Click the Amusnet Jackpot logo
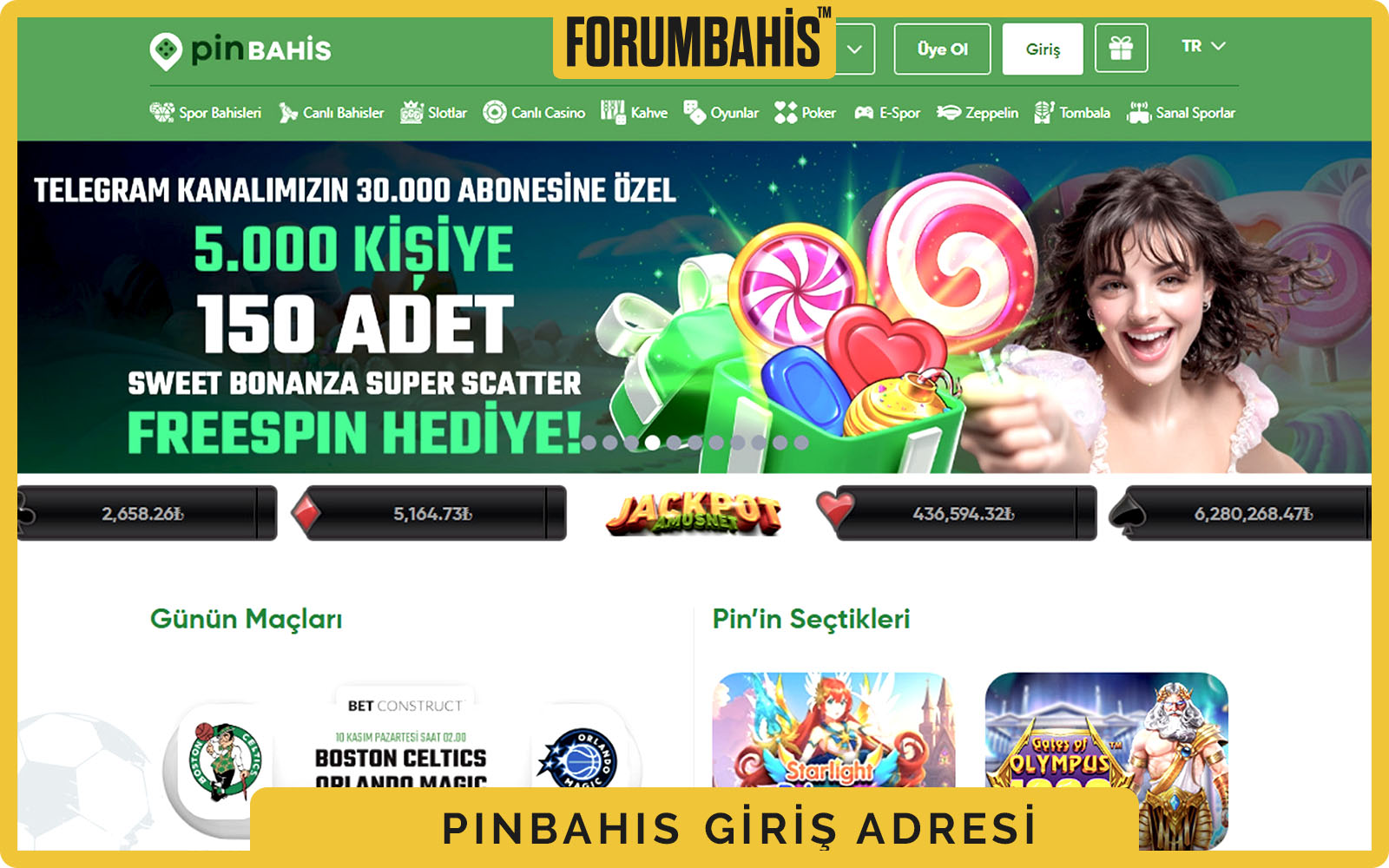The image size is (1389, 868). 693,513
